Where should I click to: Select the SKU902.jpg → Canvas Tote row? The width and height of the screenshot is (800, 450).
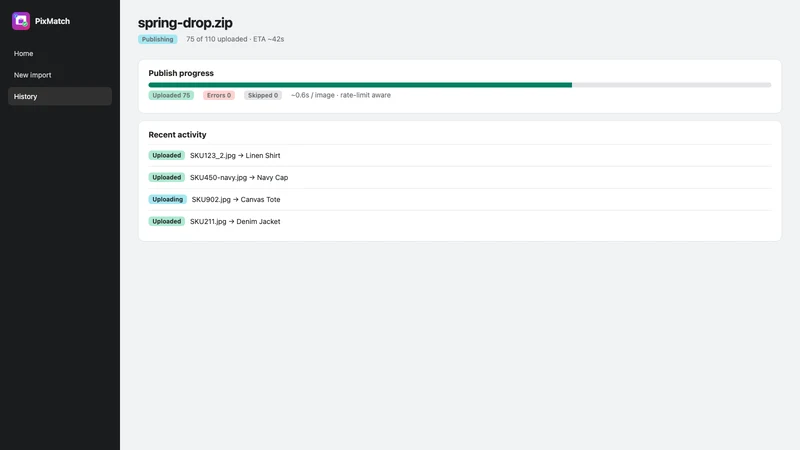point(460,199)
